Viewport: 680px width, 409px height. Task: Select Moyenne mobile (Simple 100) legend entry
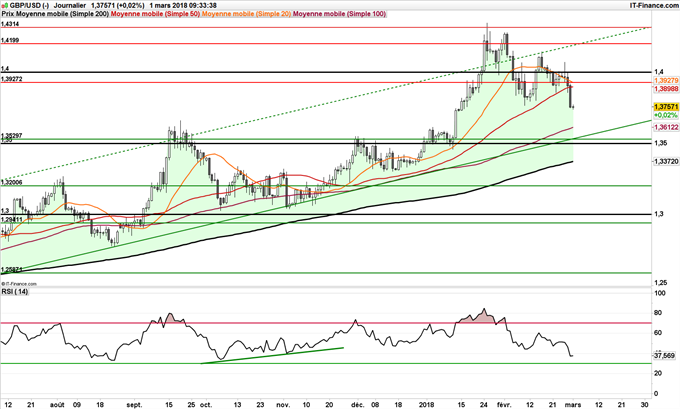[x=340, y=14]
